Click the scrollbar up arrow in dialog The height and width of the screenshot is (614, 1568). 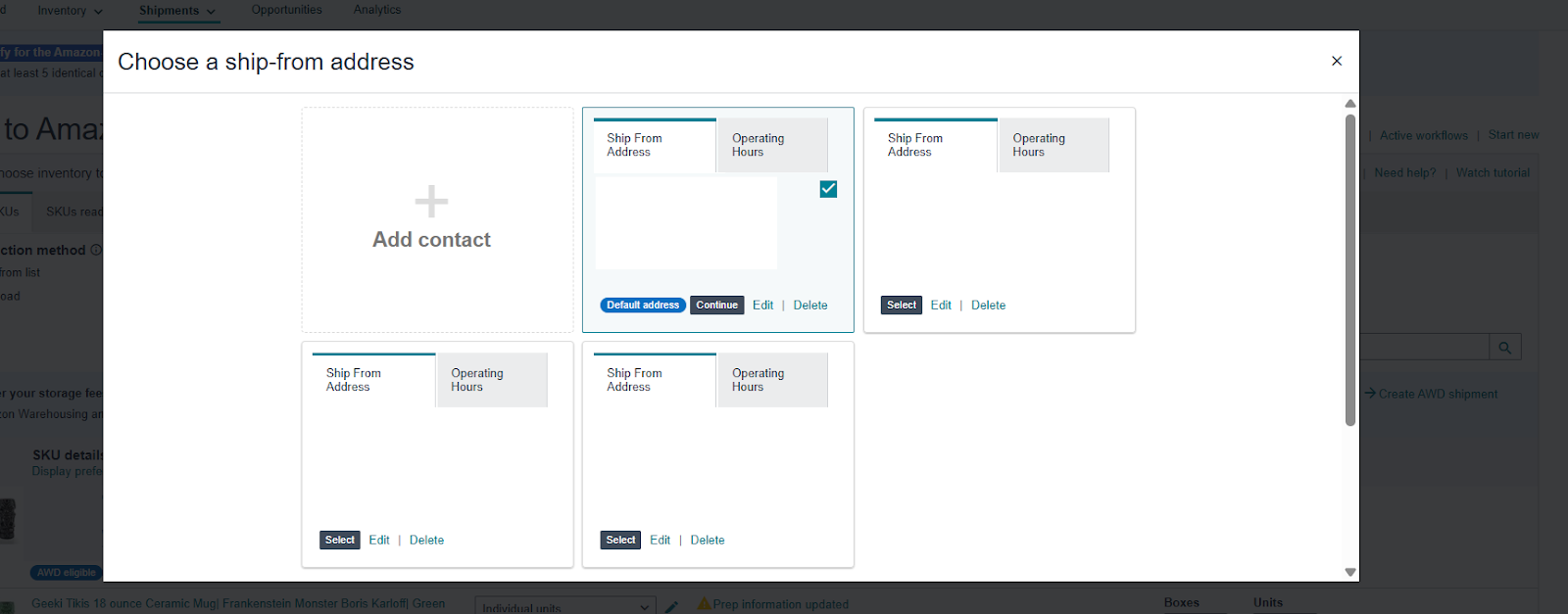(x=1350, y=104)
